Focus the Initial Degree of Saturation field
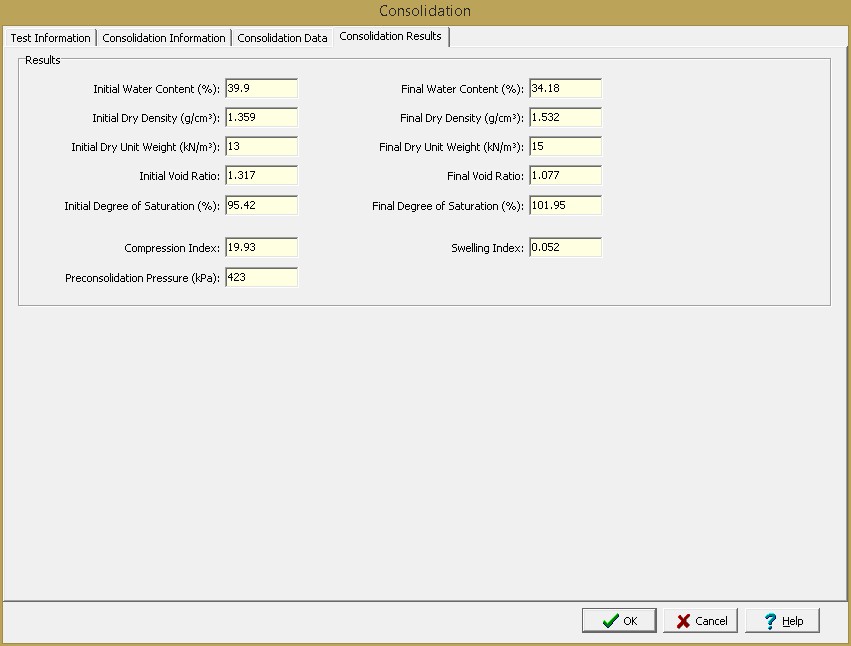851x646 pixels. (x=262, y=205)
